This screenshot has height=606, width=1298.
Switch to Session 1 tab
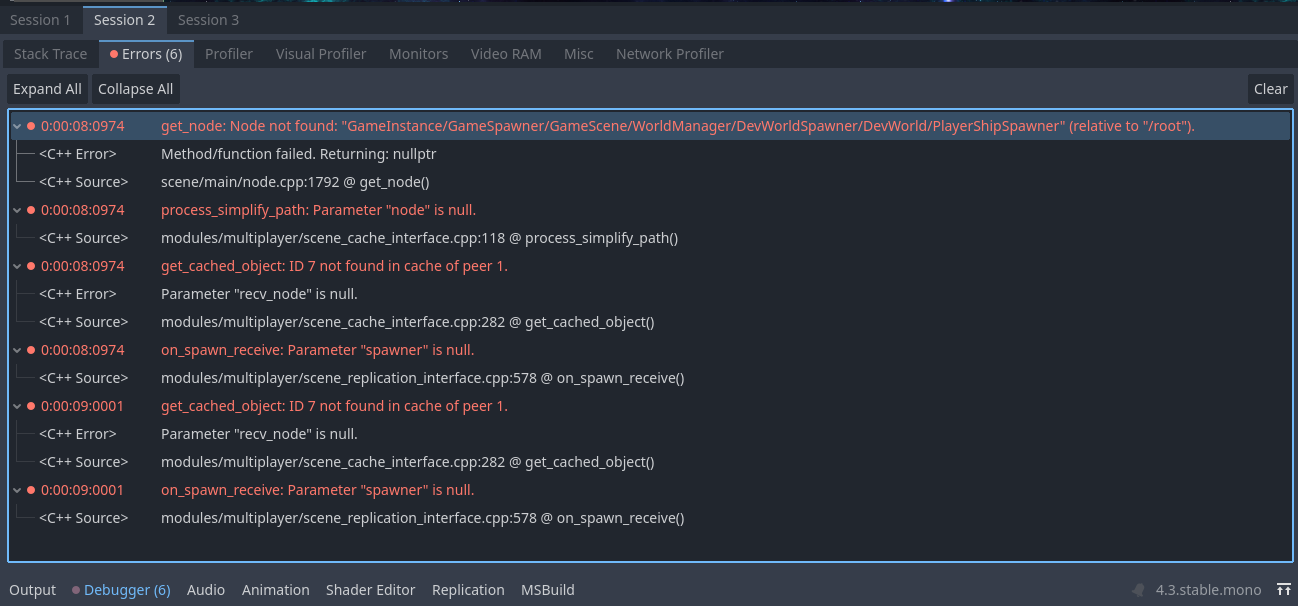pyautogui.click(x=40, y=20)
